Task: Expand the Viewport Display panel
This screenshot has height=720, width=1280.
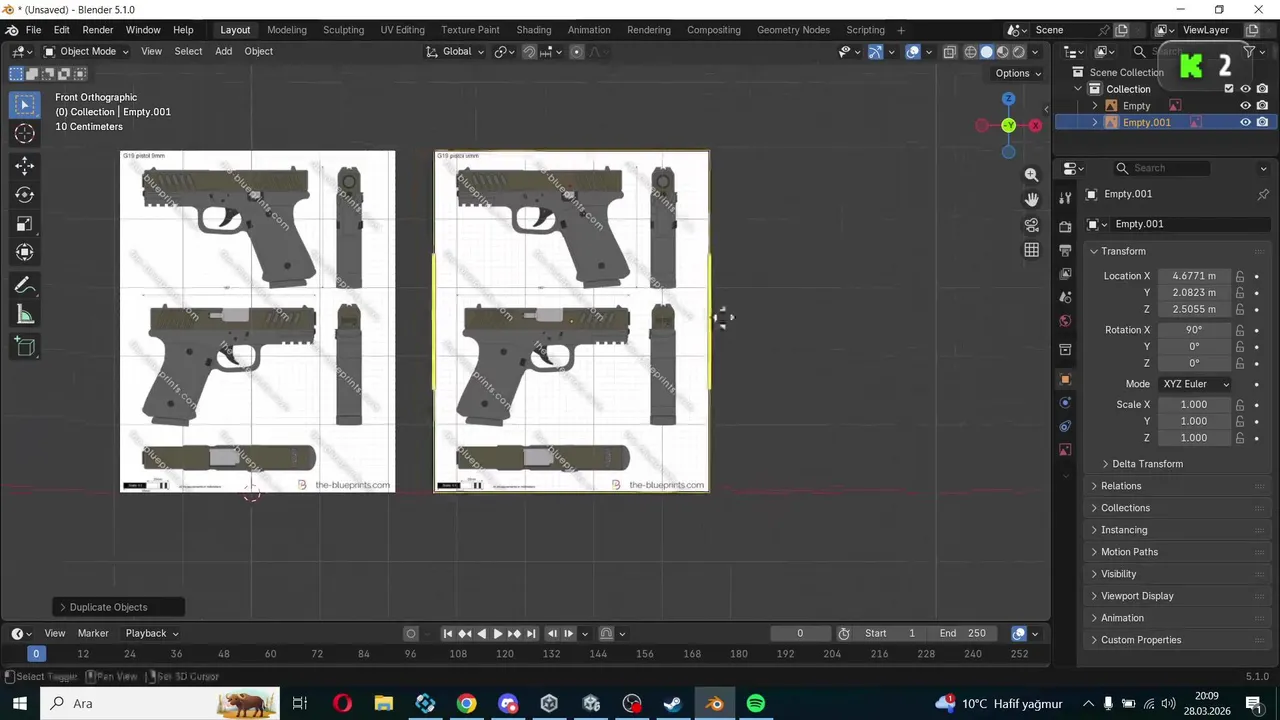Action: [1137, 596]
